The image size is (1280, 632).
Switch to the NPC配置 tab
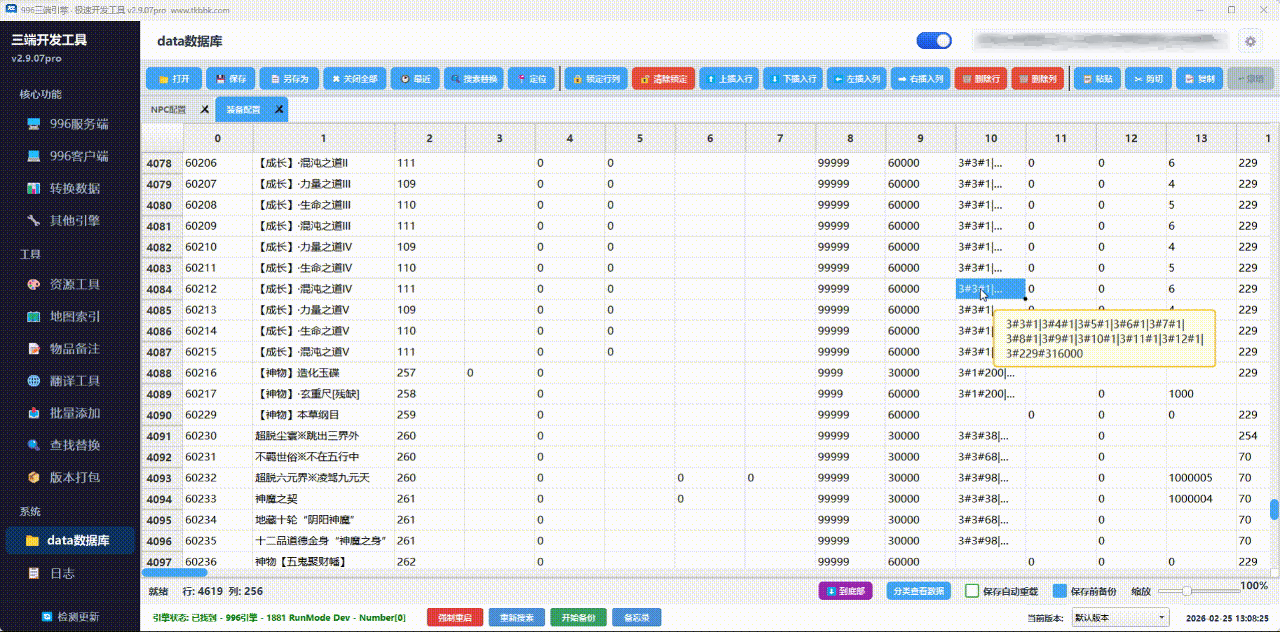[168, 110]
